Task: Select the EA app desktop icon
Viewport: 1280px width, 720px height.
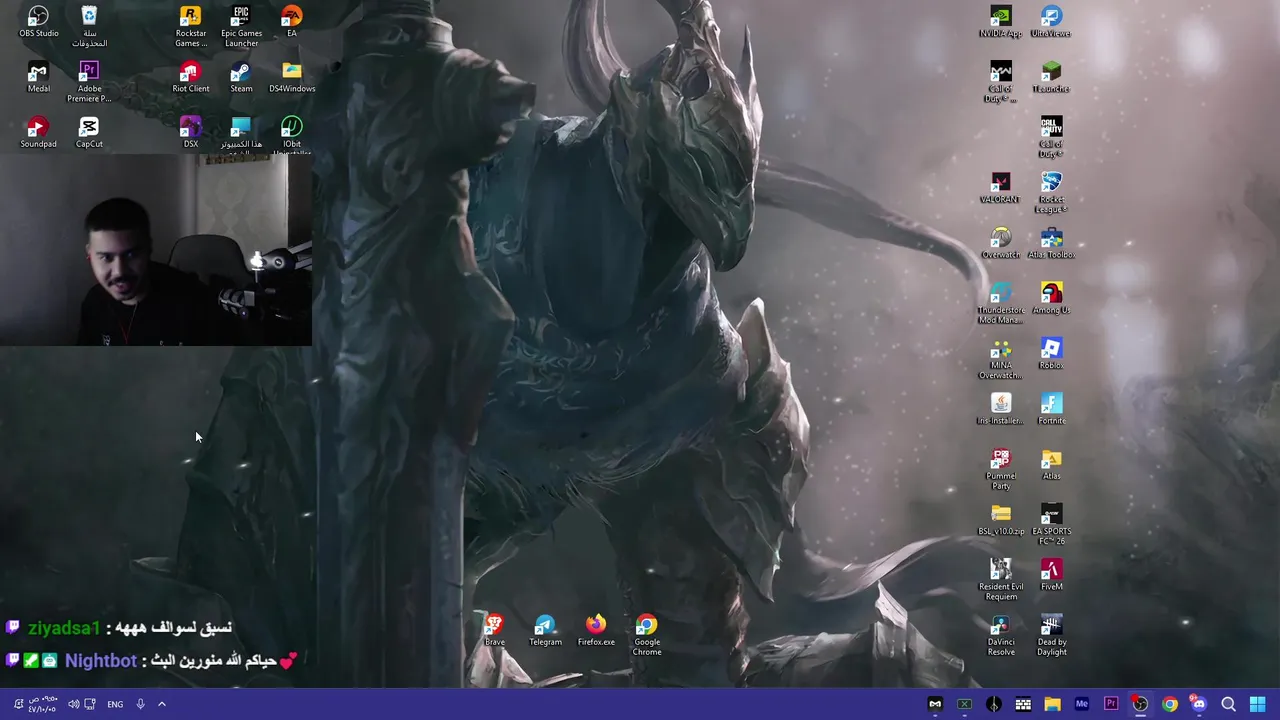Action: [x=291, y=22]
